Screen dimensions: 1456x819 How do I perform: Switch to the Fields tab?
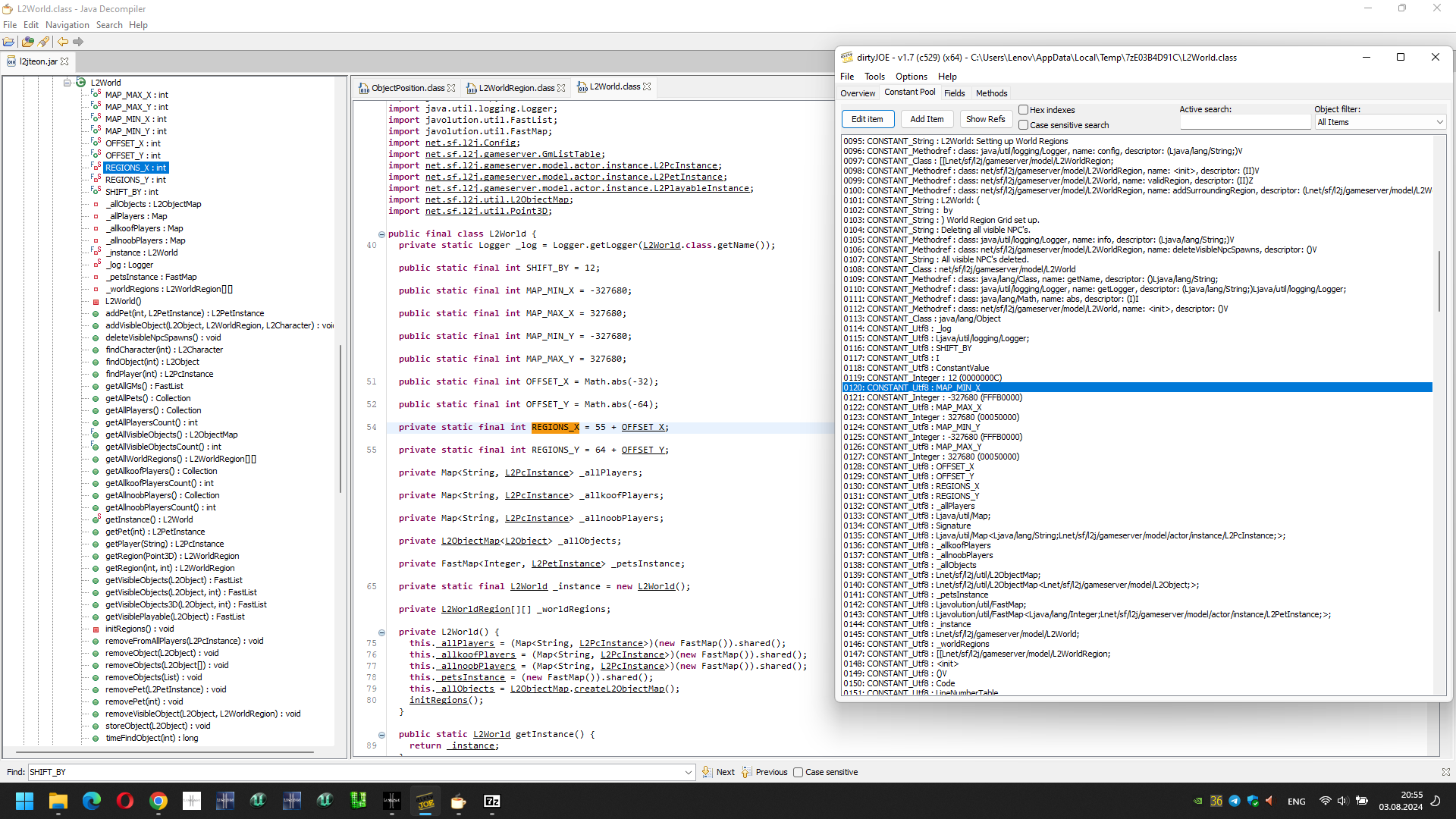955,93
